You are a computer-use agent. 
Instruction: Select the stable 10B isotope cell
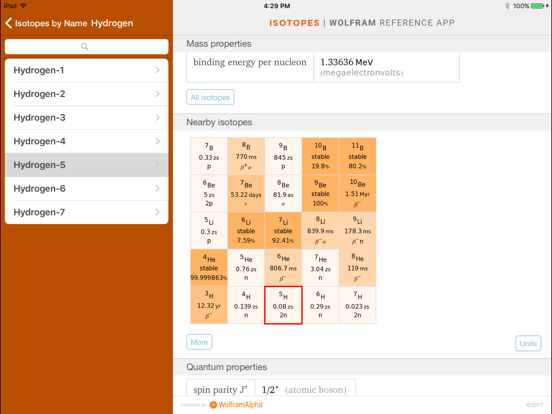(x=320, y=156)
